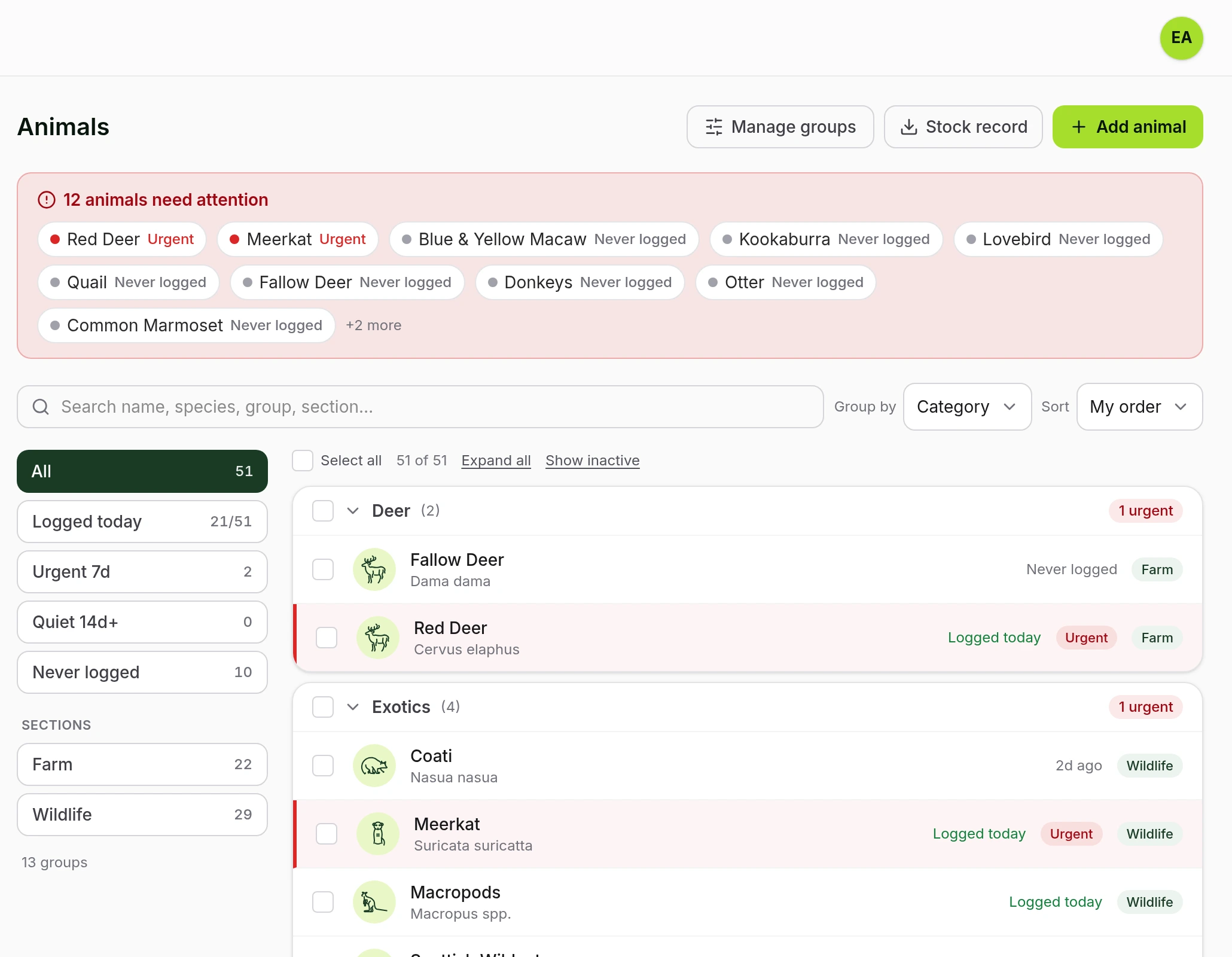Click the Red Deer animal icon
The image size is (1232, 957).
tap(378, 638)
